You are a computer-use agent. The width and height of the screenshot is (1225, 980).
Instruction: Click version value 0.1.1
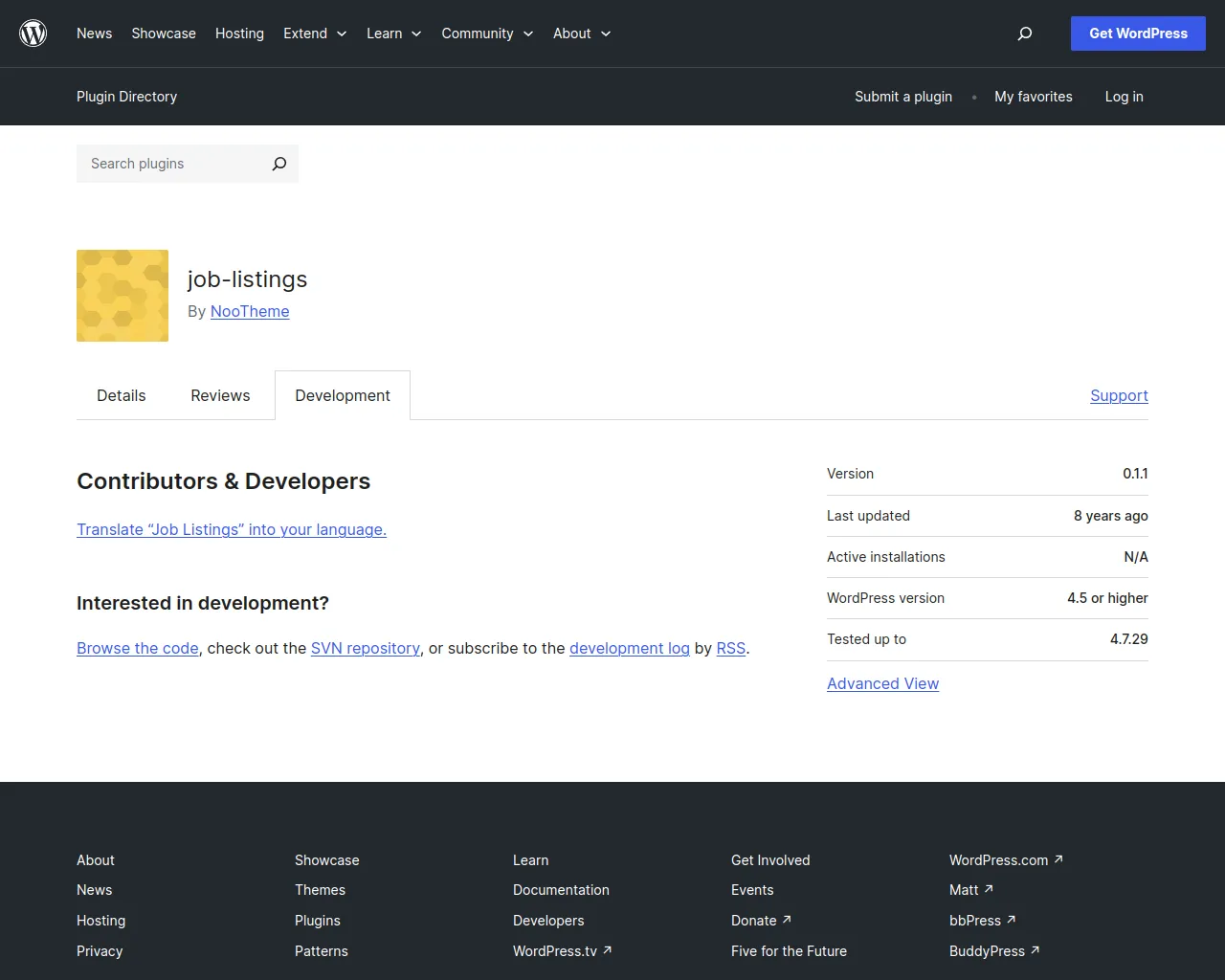tap(1135, 474)
